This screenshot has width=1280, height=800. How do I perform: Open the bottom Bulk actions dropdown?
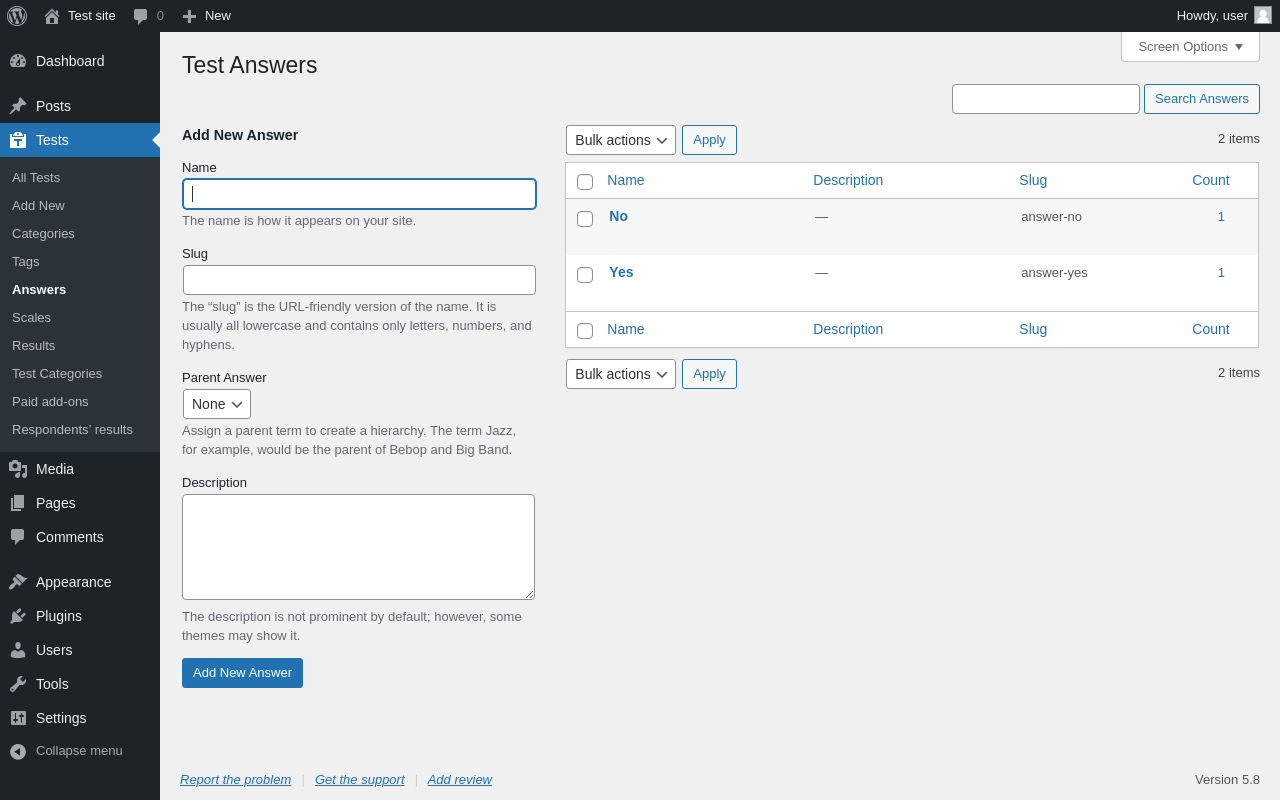[621, 374]
